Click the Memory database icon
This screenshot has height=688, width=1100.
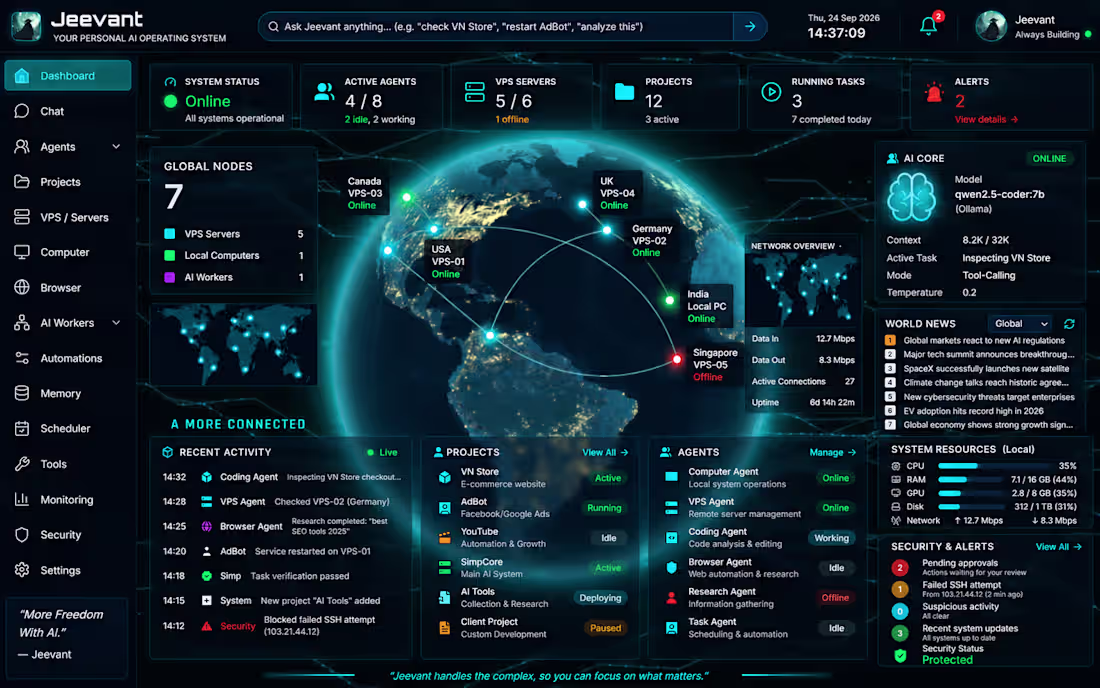(22, 393)
